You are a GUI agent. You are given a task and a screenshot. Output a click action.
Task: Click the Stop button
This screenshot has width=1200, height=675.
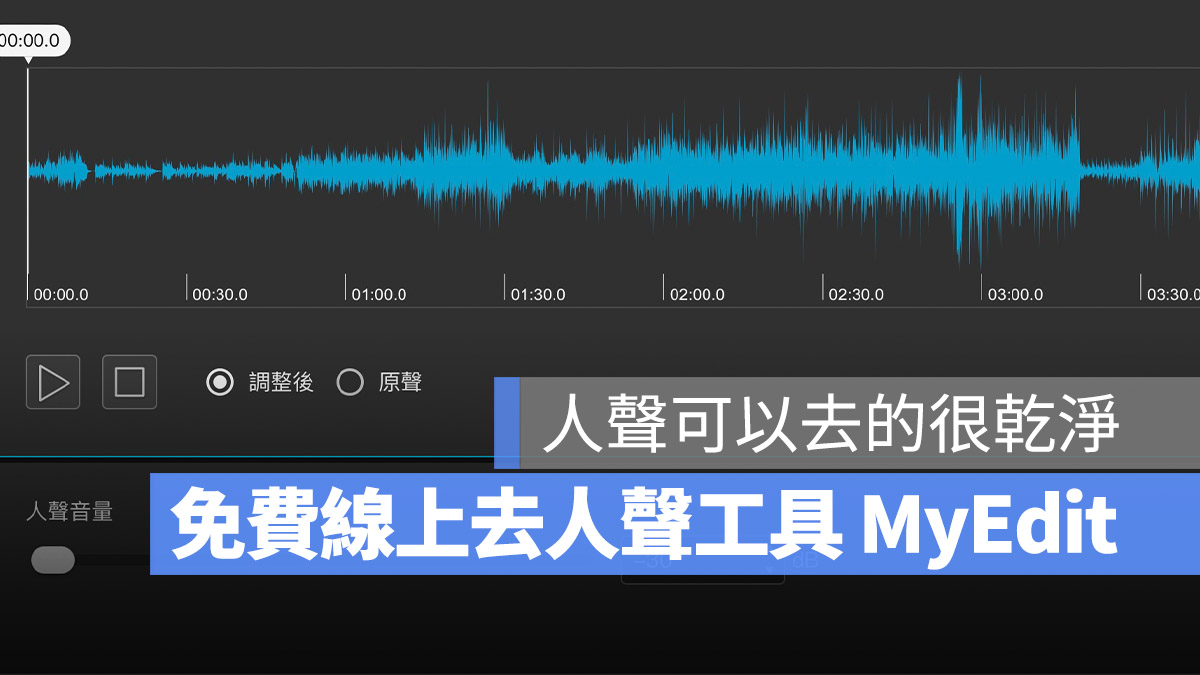pyautogui.click(x=130, y=382)
